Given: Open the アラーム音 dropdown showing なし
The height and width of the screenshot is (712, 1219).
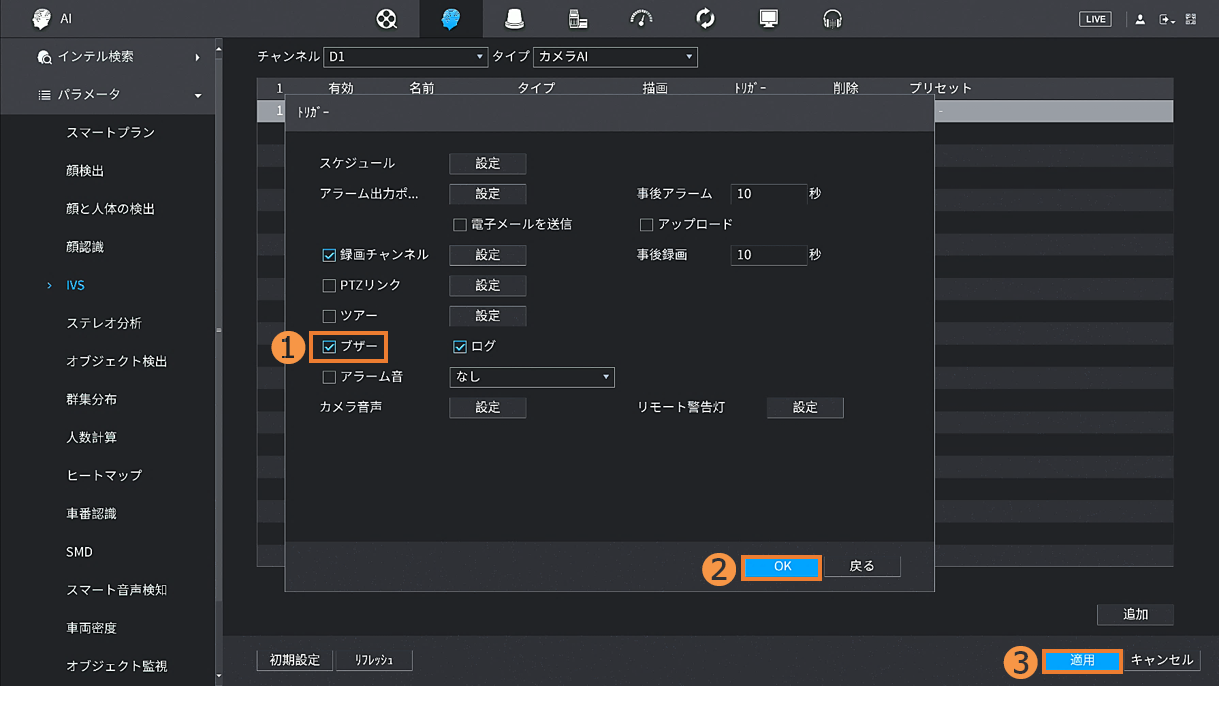Looking at the screenshot, I should [x=531, y=377].
